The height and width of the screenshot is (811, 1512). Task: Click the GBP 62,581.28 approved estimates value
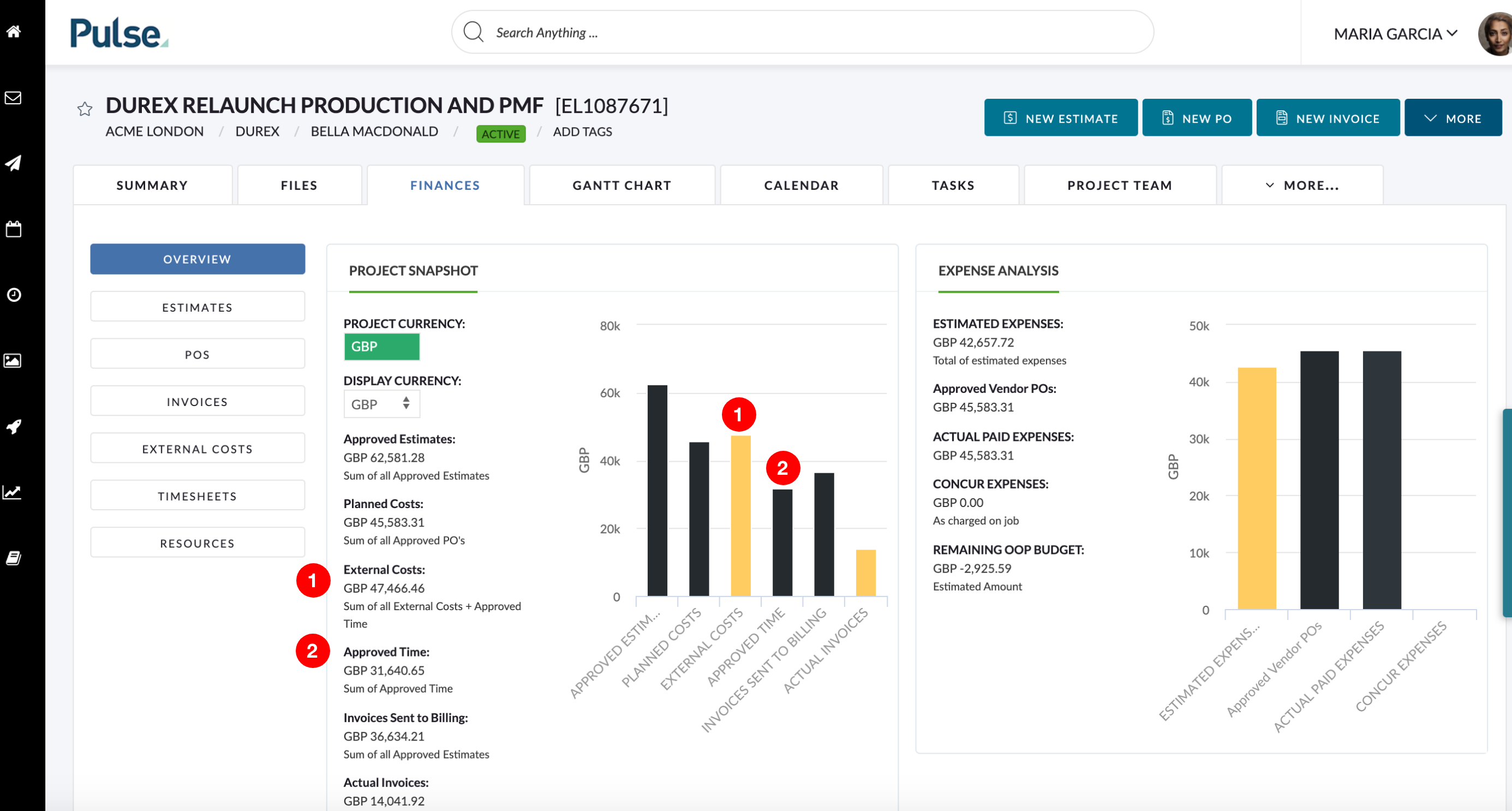point(384,457)
